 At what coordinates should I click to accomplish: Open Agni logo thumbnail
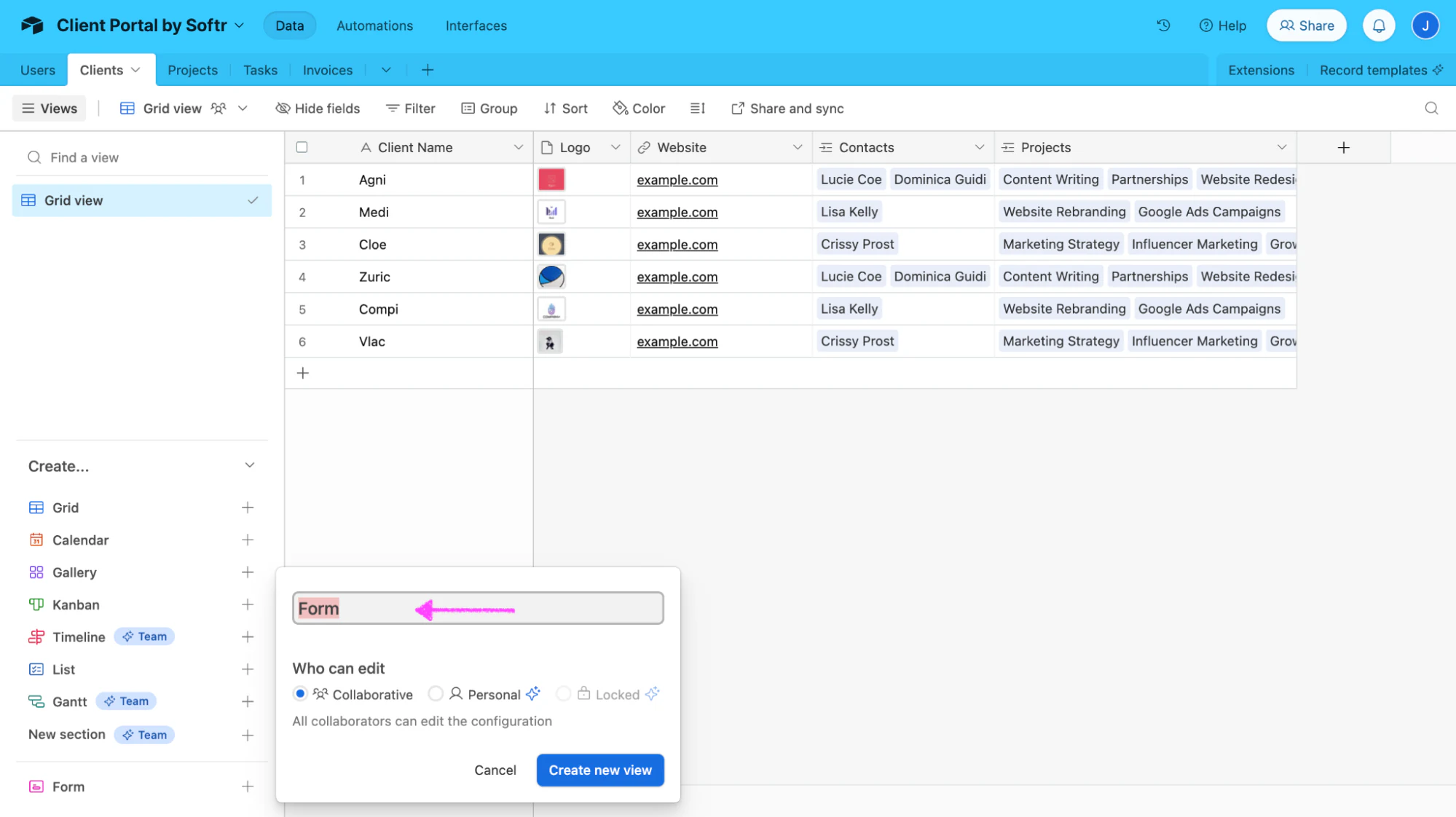pos(551,180)
